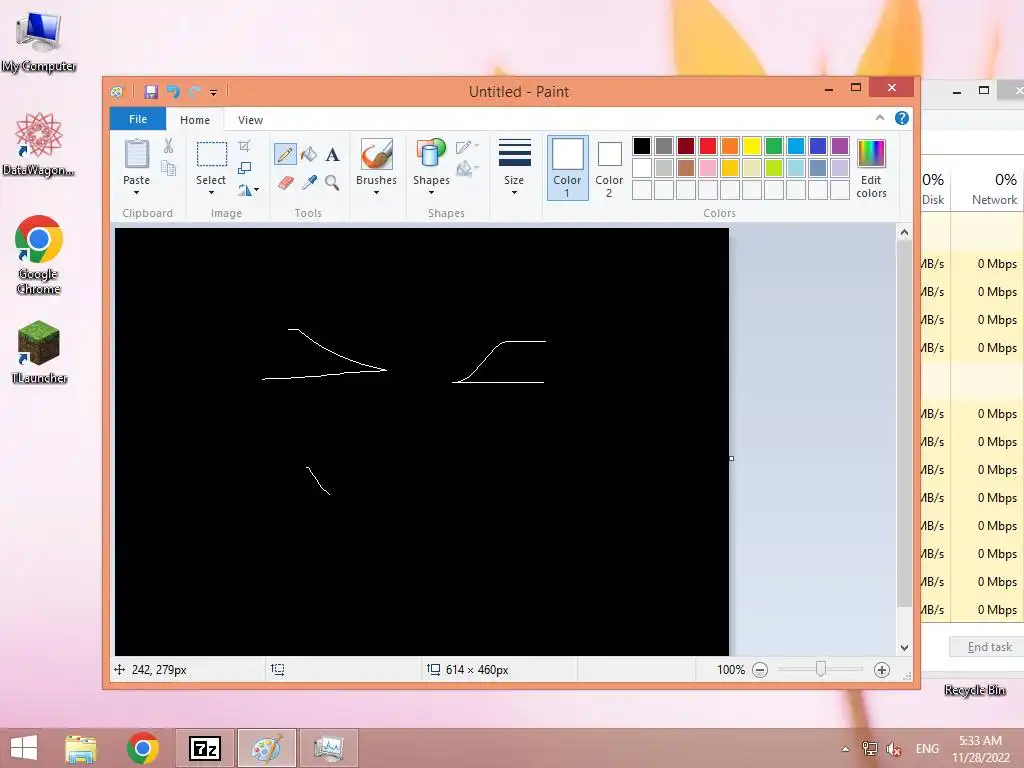
Task: Pick the black color swatch
Action: [642, 146]
